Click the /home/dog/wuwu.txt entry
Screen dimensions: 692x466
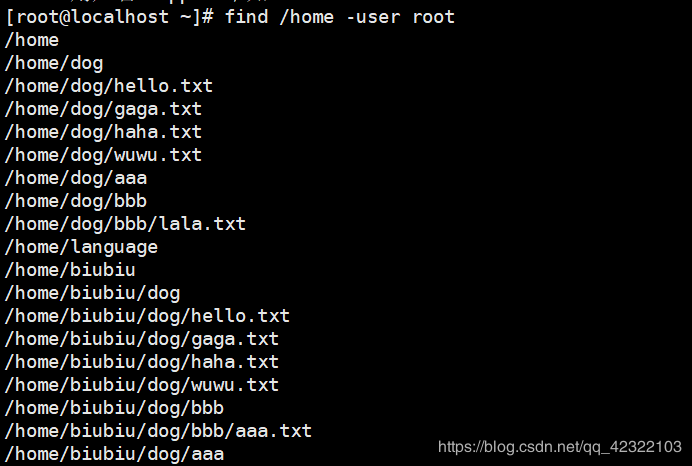pos(103,155)
